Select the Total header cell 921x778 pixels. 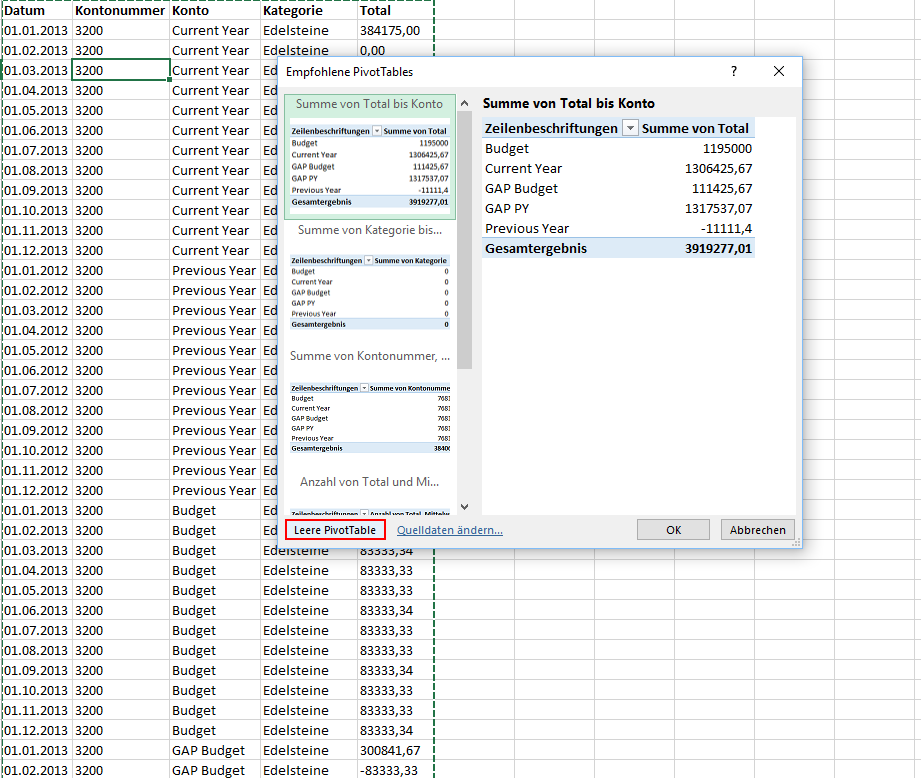395,11
